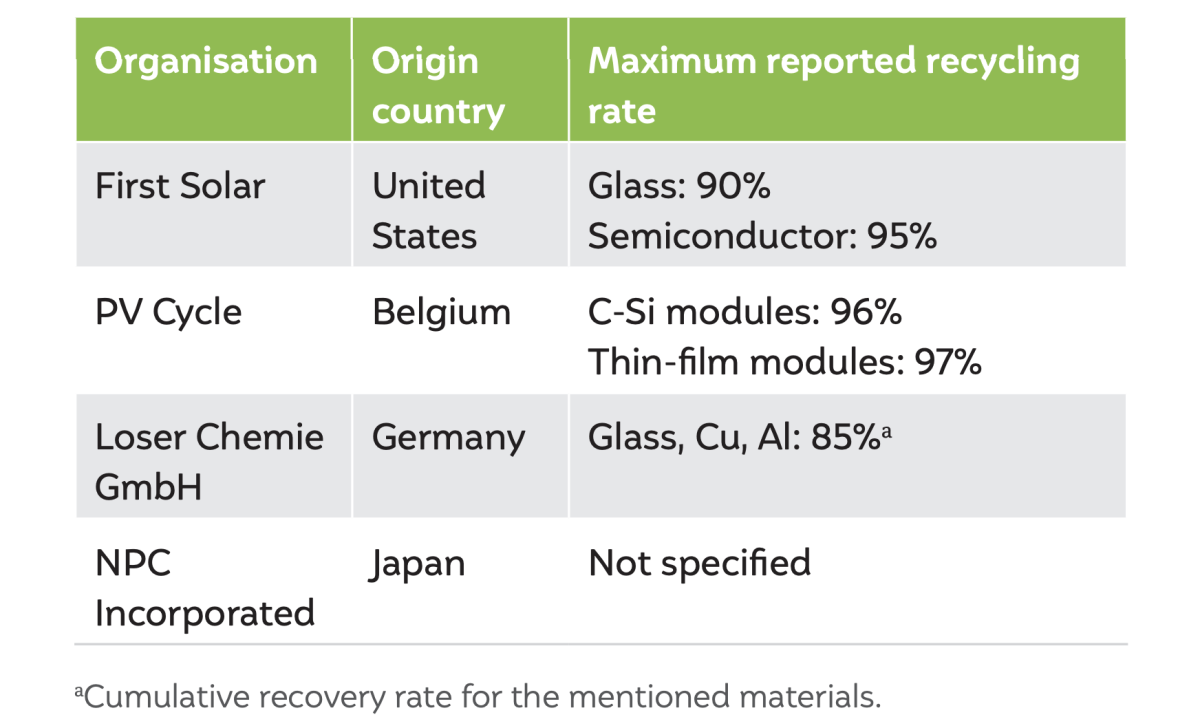
Task: Click the Semiconductor: 95% text
Action: click(762, 236)
